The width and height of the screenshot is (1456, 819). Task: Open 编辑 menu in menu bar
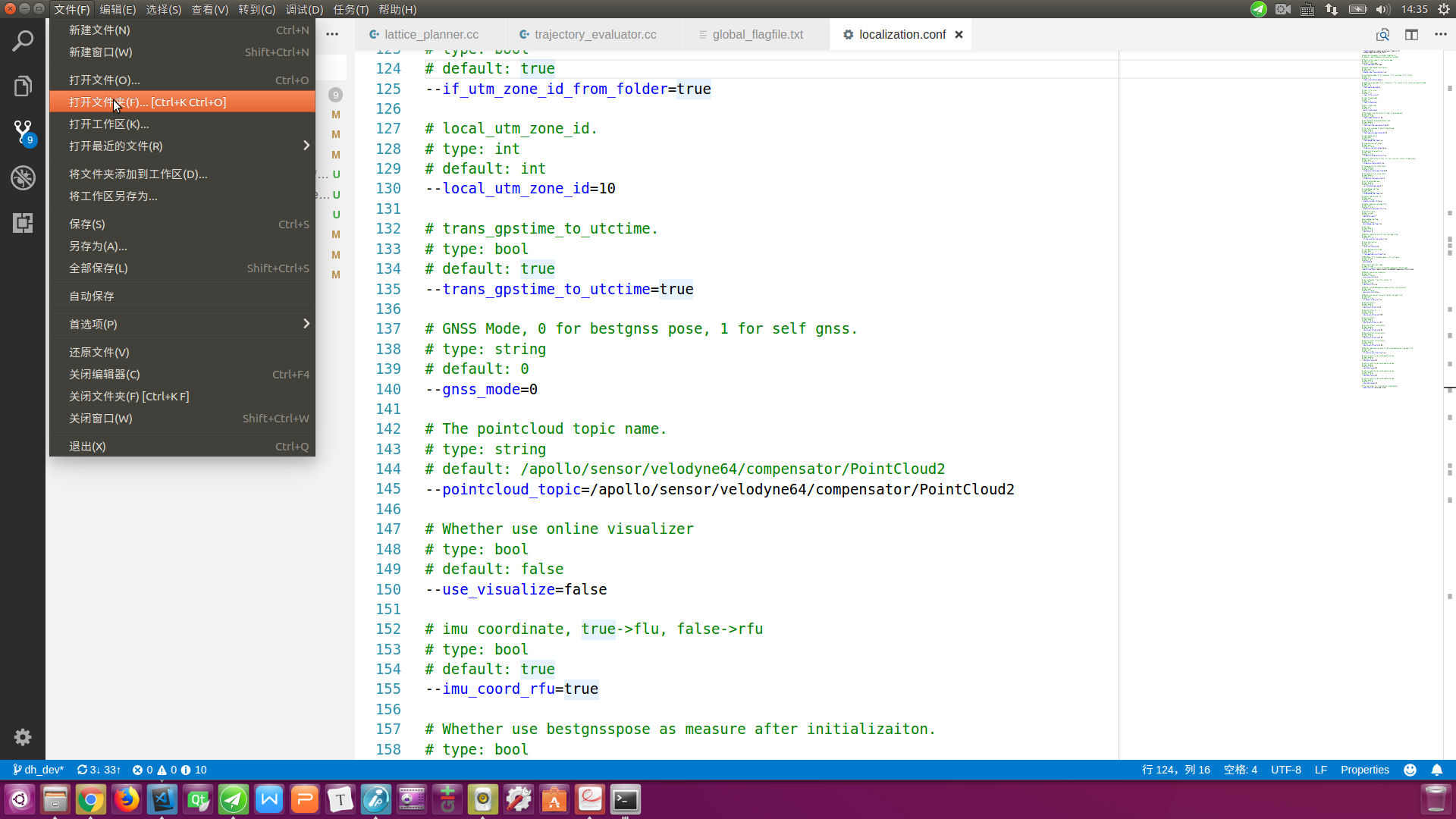coord(118,10)
